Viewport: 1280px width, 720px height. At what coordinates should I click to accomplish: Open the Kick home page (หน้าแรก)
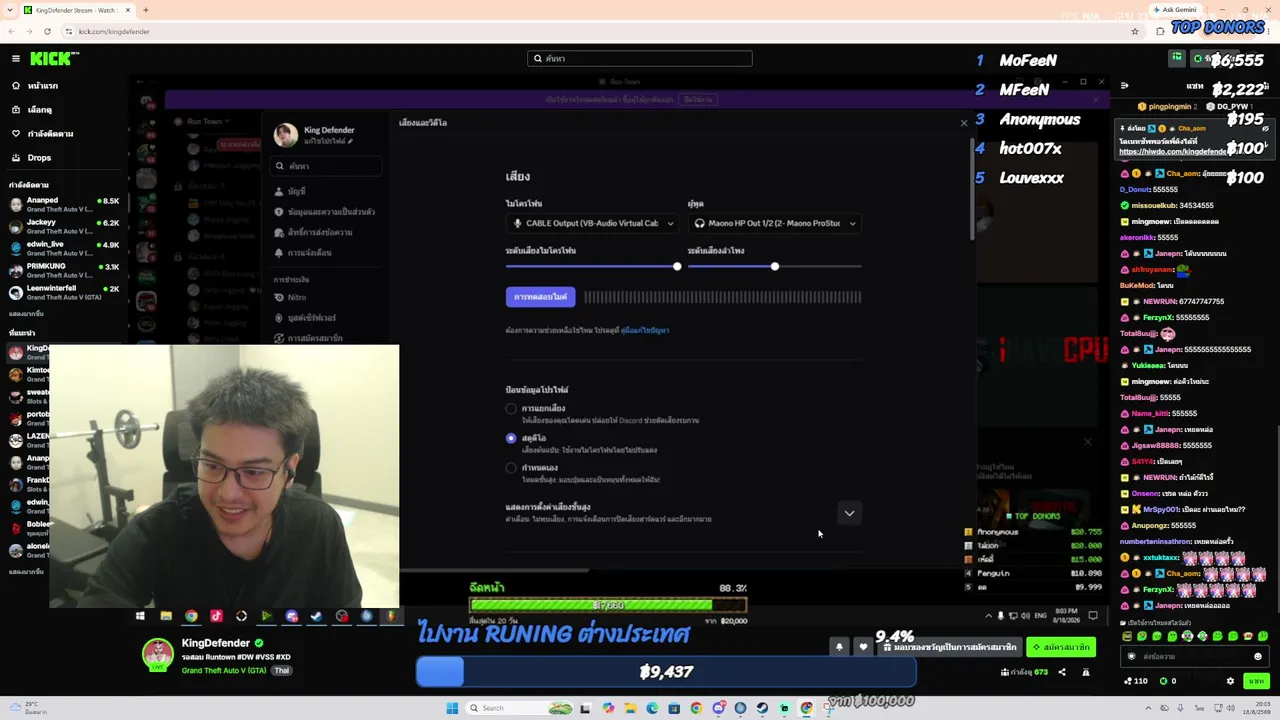[42, 86]
